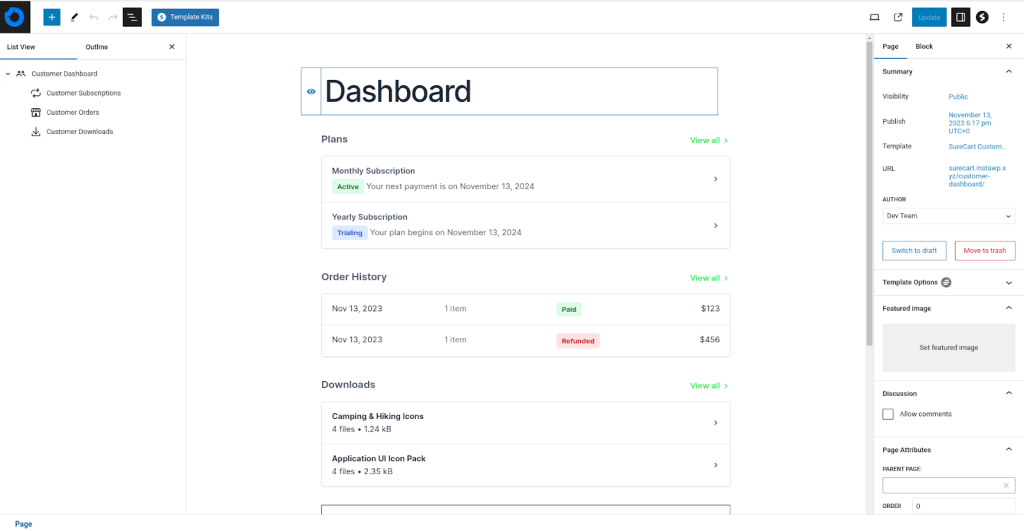Expand the Template Options section
1024x531 pixels.
pos(1008,283)
